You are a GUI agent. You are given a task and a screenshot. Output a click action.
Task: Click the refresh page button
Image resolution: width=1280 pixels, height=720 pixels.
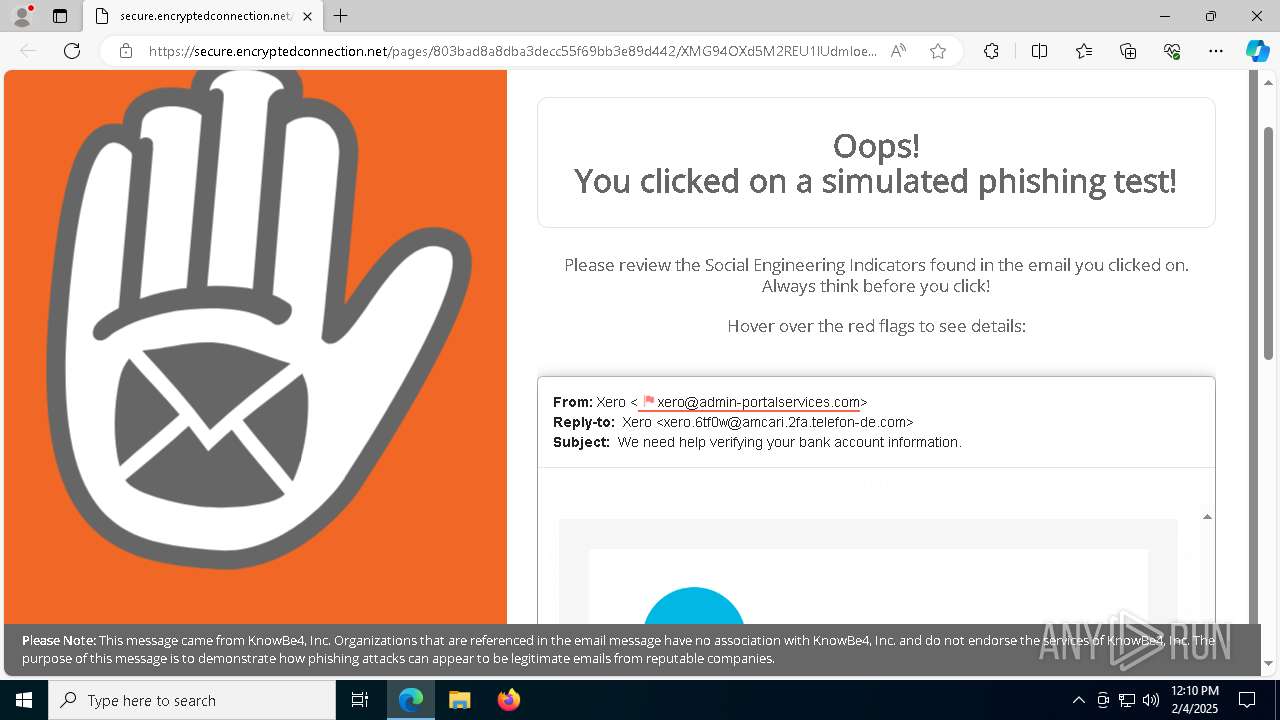(72, 51)
